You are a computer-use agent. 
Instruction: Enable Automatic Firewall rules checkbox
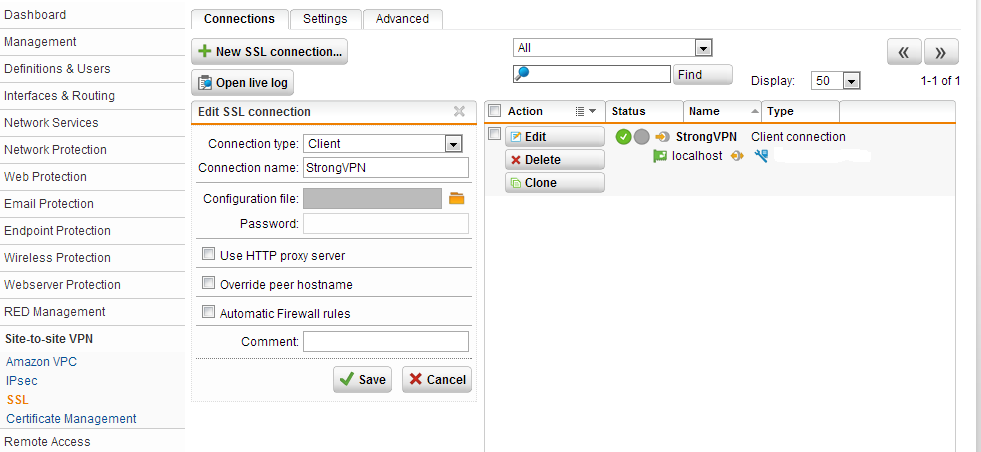pos(208,312)
